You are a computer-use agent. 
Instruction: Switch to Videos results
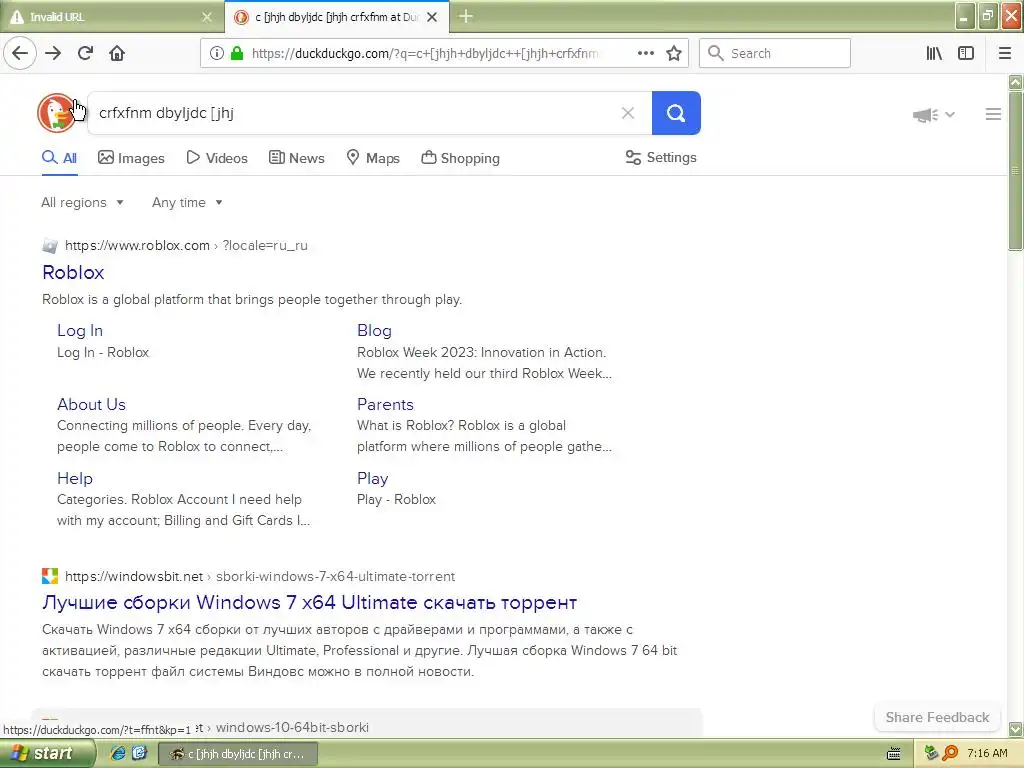pos(217,158)
